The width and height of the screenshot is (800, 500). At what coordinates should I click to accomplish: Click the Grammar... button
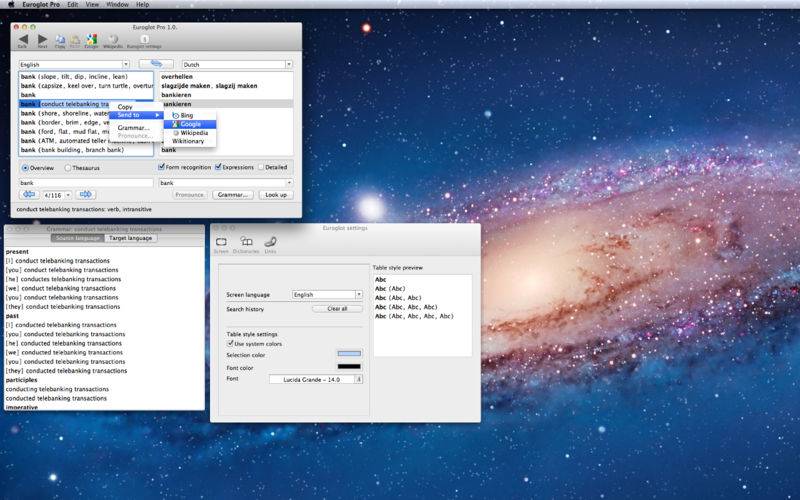pyautogui.click(x=233, y=194)
